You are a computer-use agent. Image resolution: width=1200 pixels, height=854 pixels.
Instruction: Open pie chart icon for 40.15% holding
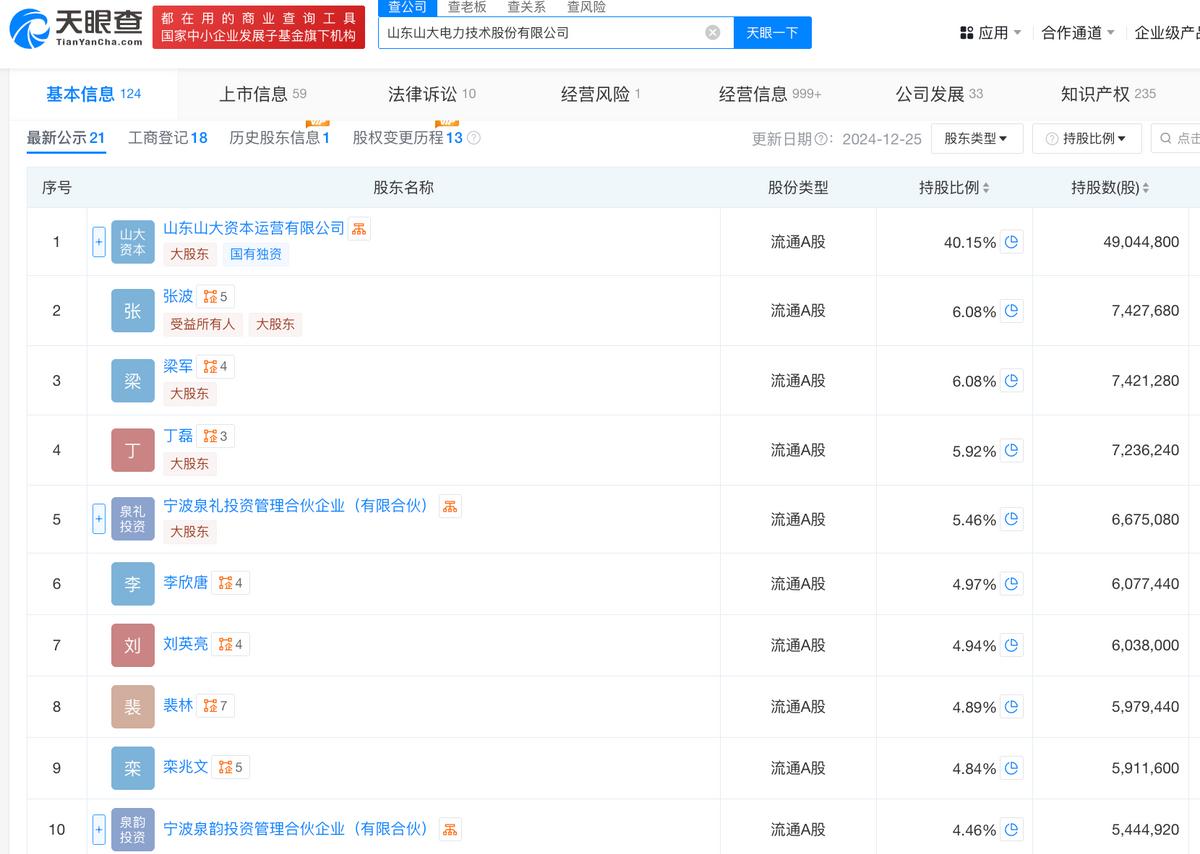click(1011, 242)
